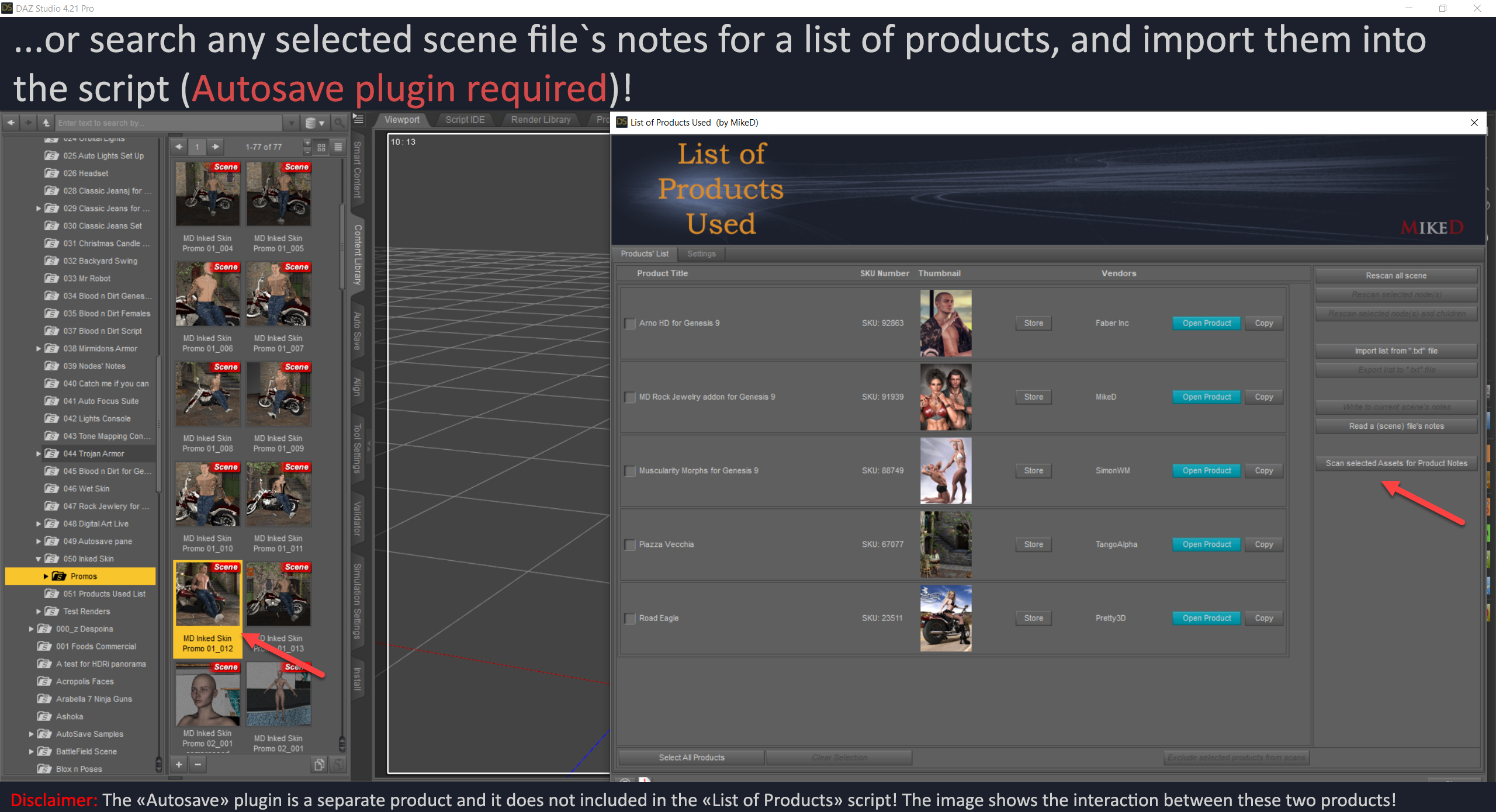The height and width of the screenshot is (812, 1496).
Task: Check Arno HD for Genesis 9 product
Action: pos(629,324)
